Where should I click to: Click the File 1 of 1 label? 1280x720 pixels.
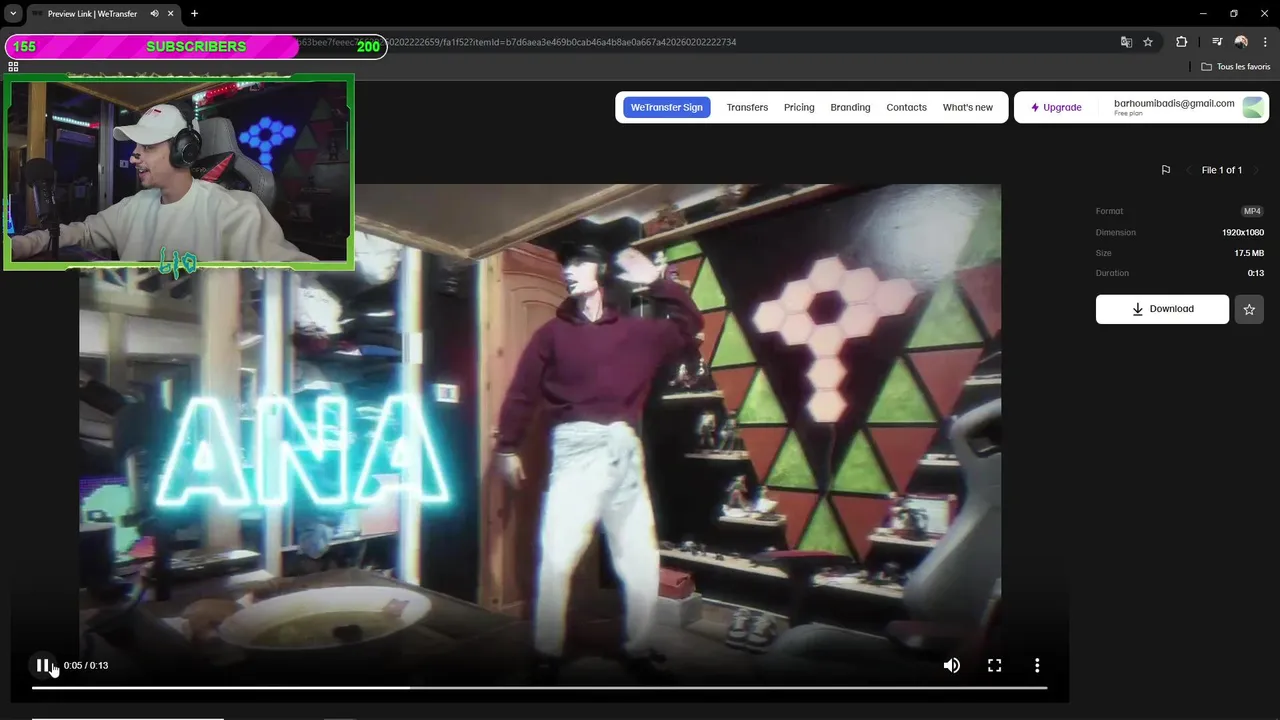click(1222, 170)
